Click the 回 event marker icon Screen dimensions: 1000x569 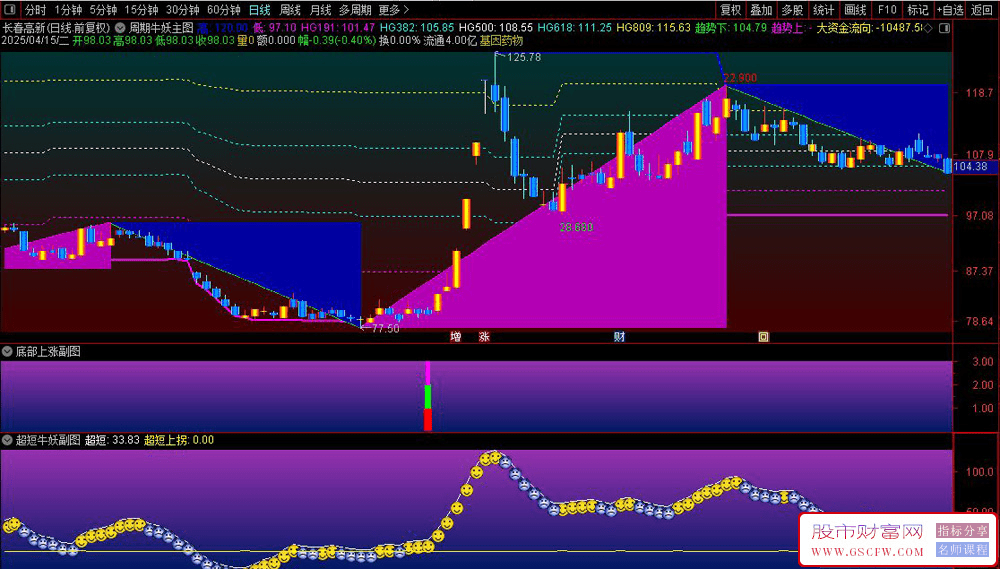[763, 337]
